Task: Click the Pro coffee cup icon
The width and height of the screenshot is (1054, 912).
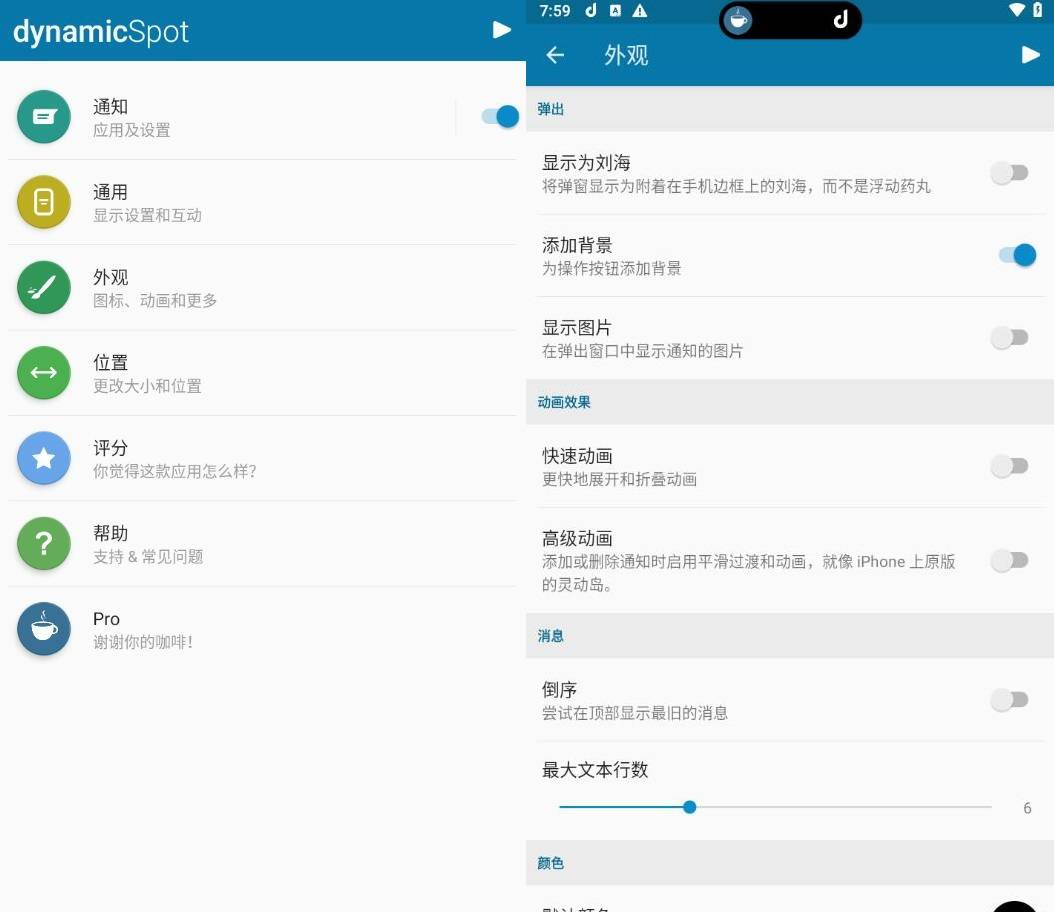Action: click(x=44, y=629)
